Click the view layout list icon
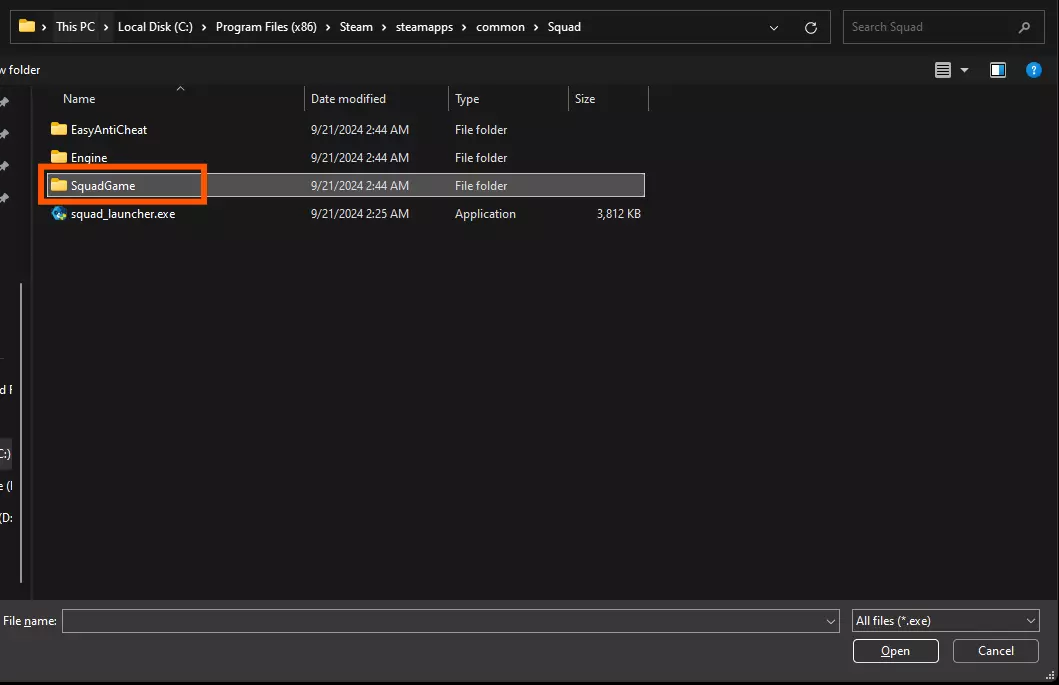The width and height of the screenshot is (1059, 685). coord(943,70)
